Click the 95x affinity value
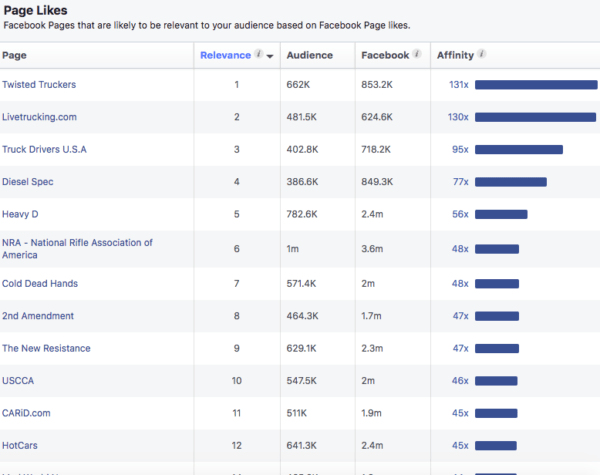The image size is (600, 475). (460, 149)
